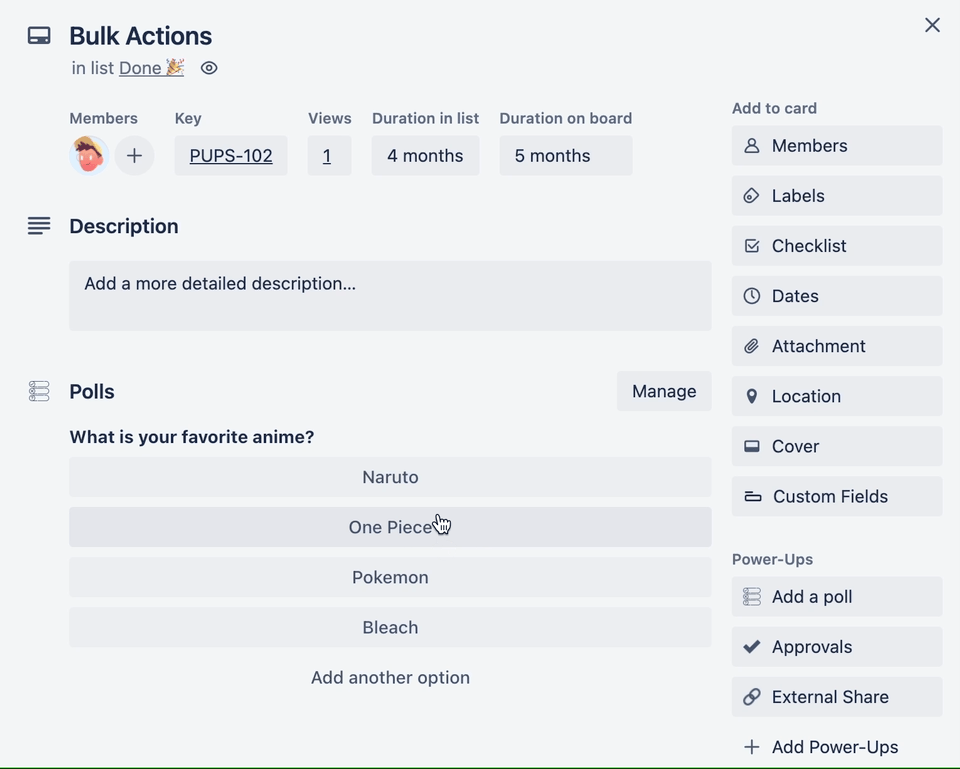
Task: Open the Approvals power-up
Action: (x=836, y=647)
